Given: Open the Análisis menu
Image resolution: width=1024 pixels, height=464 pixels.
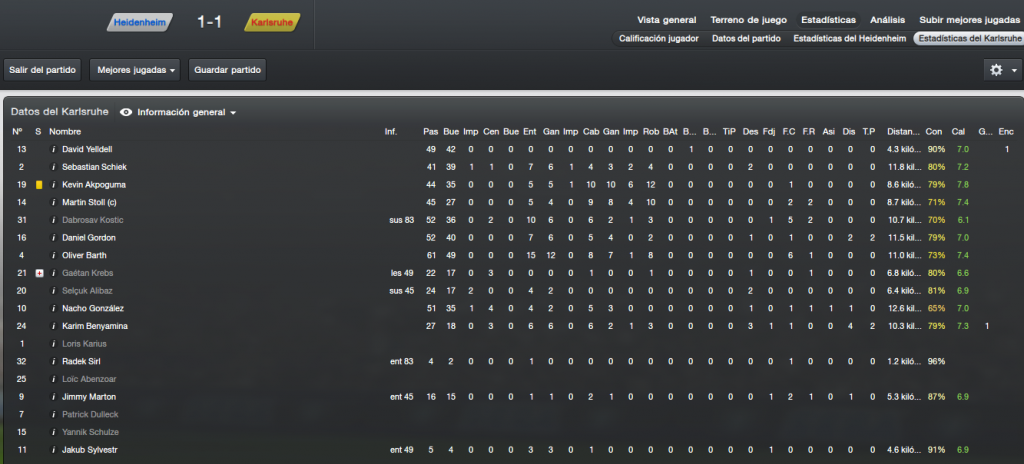Looking at the screenshot, I should [888, 20].
